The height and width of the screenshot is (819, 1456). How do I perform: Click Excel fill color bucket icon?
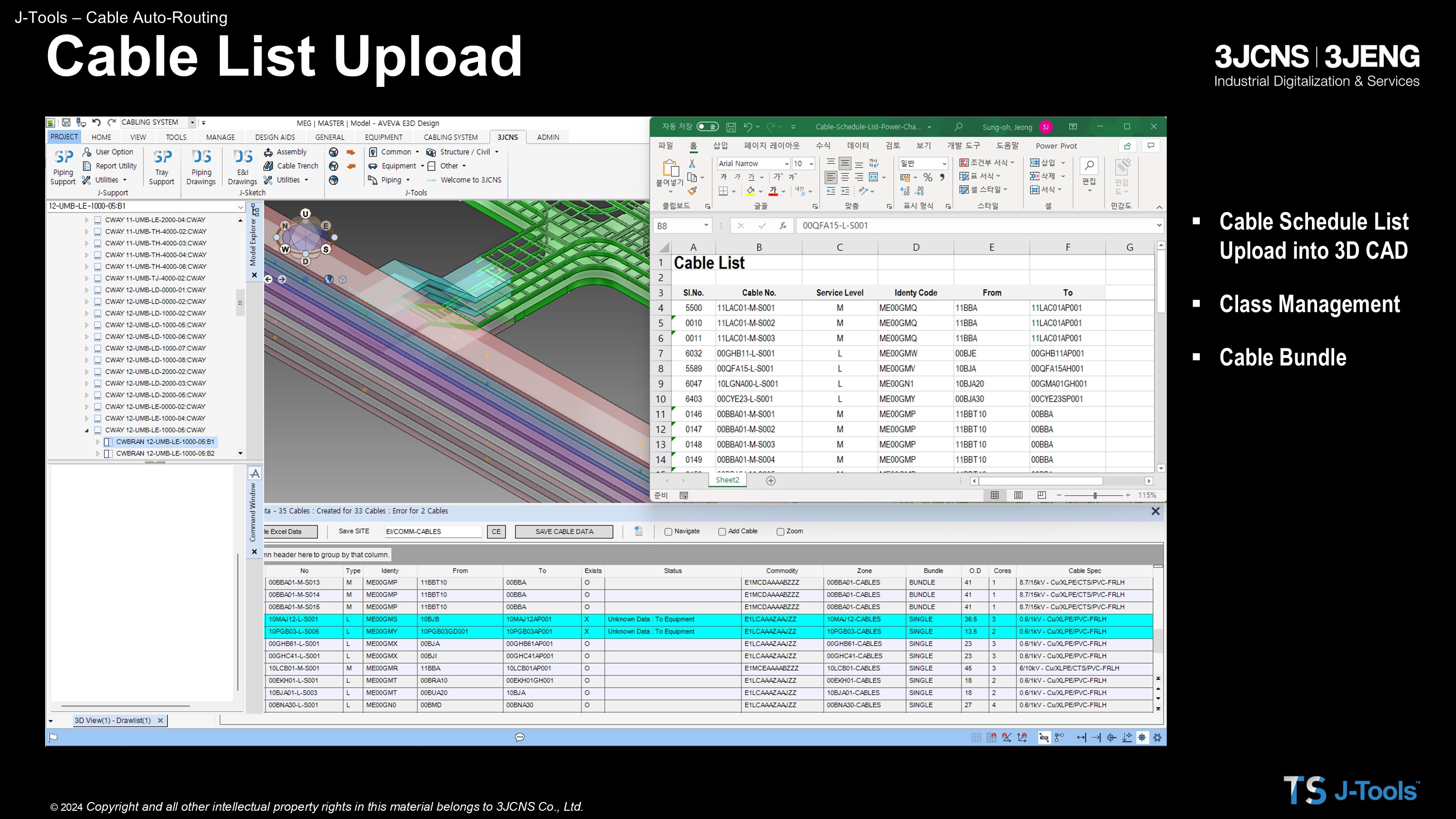click(751, 191)
